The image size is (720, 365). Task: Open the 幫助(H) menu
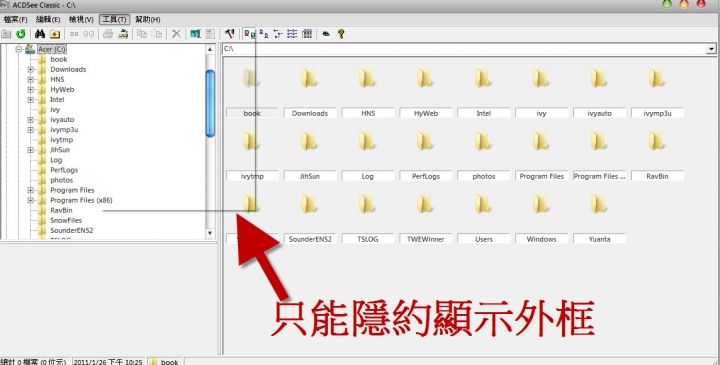coord(147,20)
